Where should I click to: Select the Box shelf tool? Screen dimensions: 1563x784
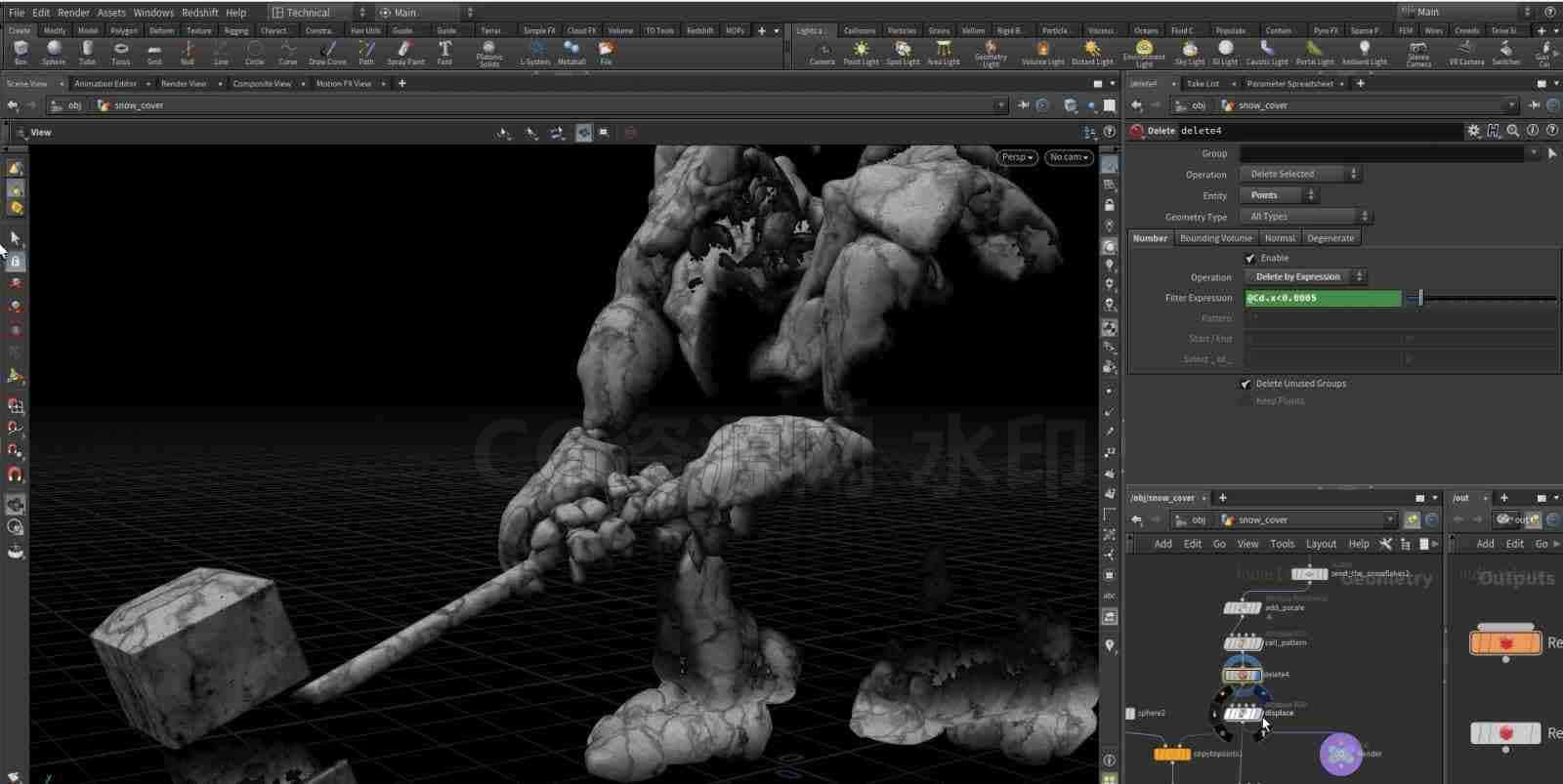[x=21, y=52]
